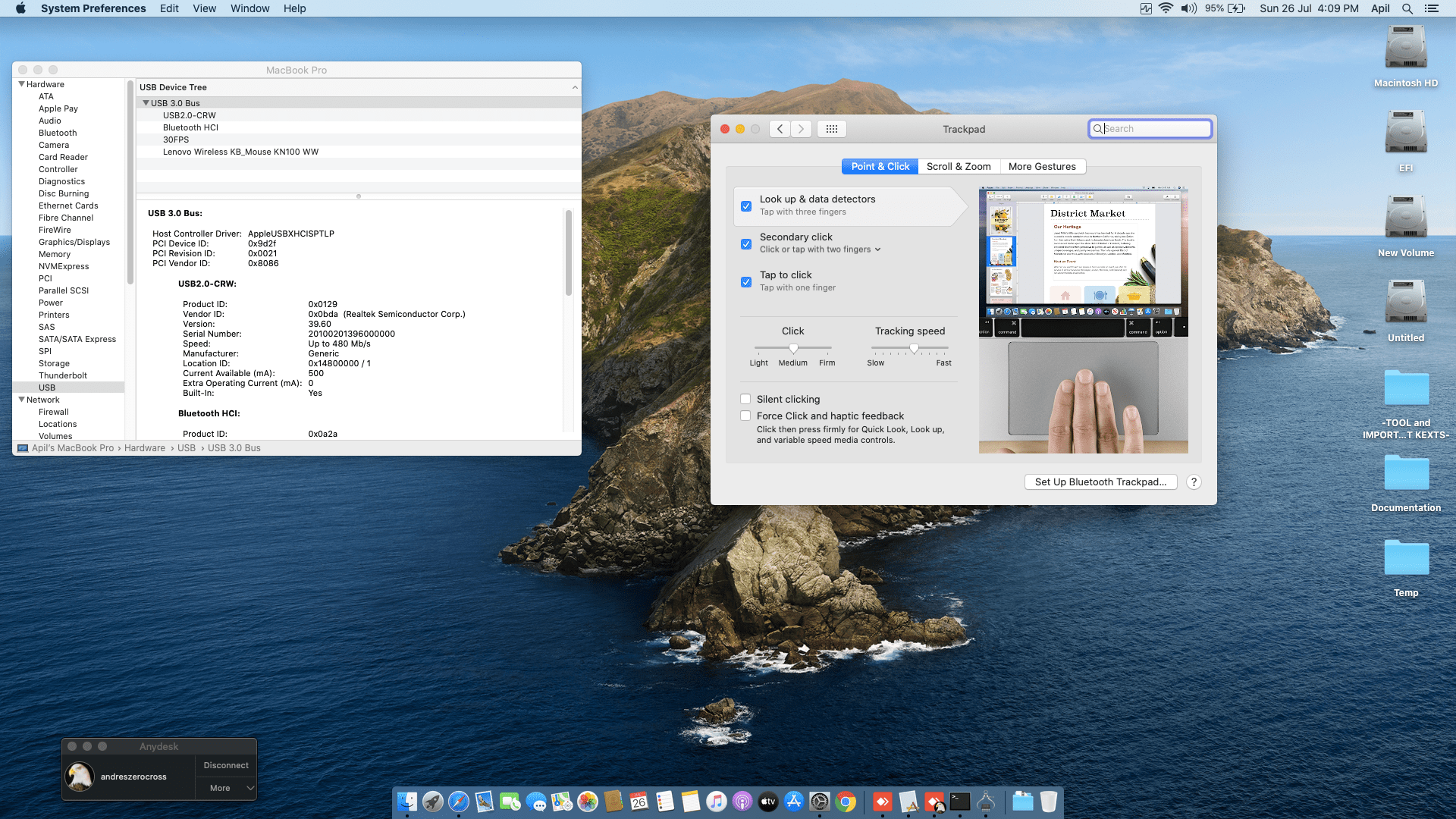This screenshot has width=1456, height=819.
Task: Select Graphics/Displays in the sidebar
Action: click(74, 242)
